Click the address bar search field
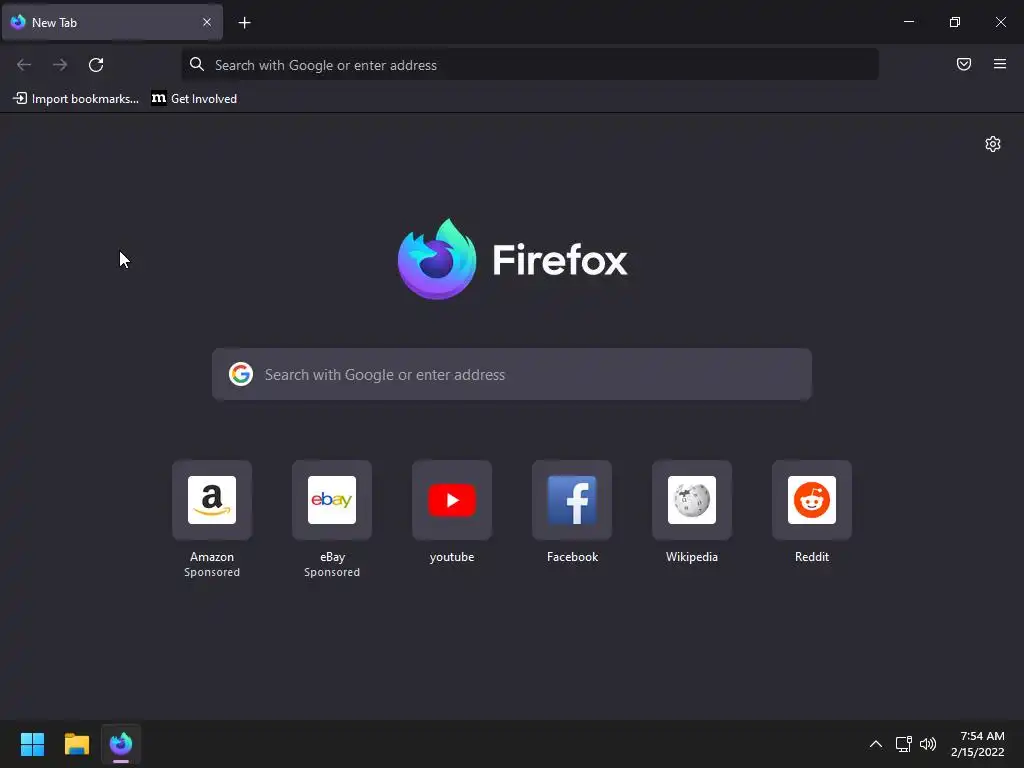 pos(530,65)
